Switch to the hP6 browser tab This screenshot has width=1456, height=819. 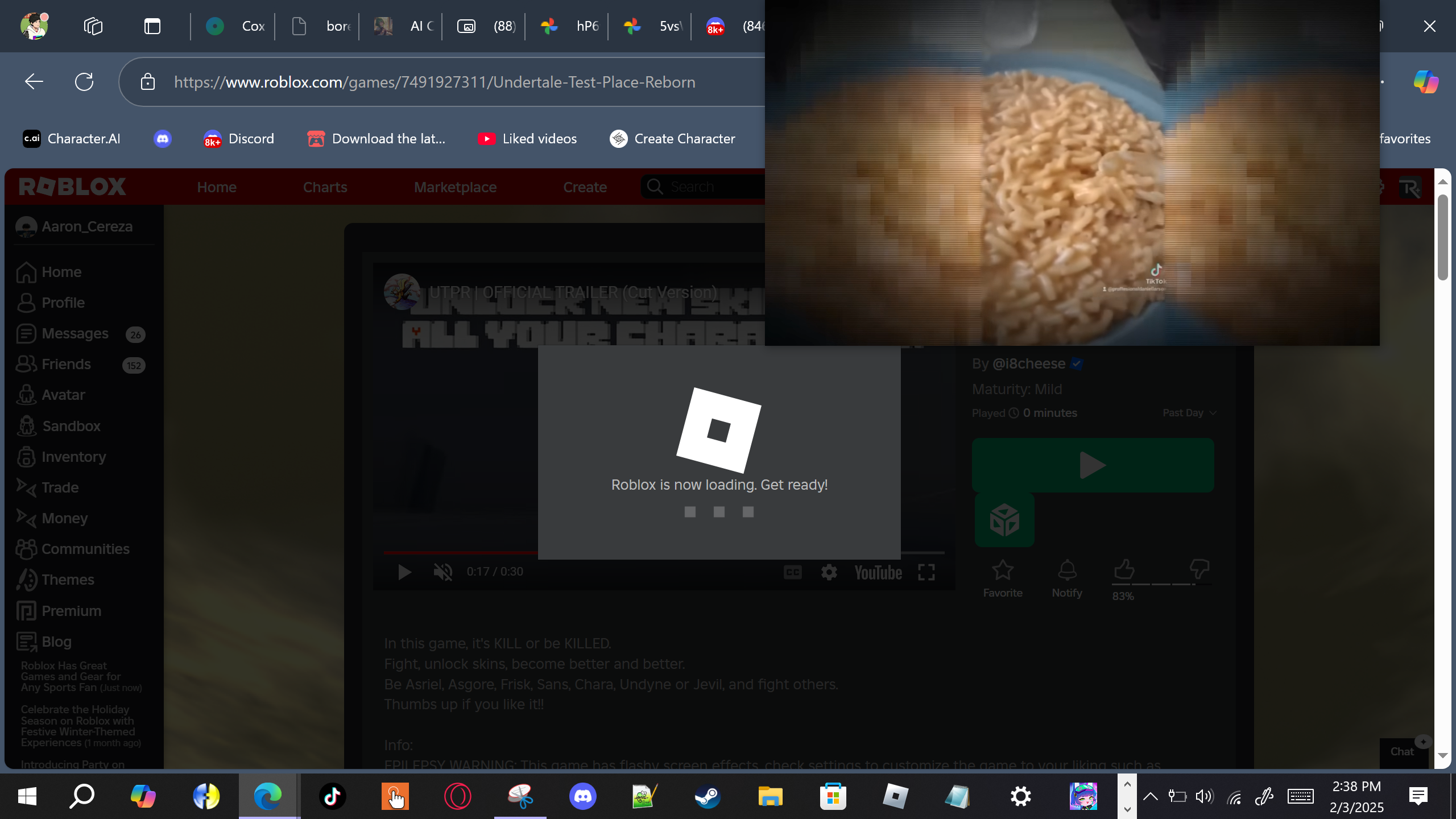[569, 26]
